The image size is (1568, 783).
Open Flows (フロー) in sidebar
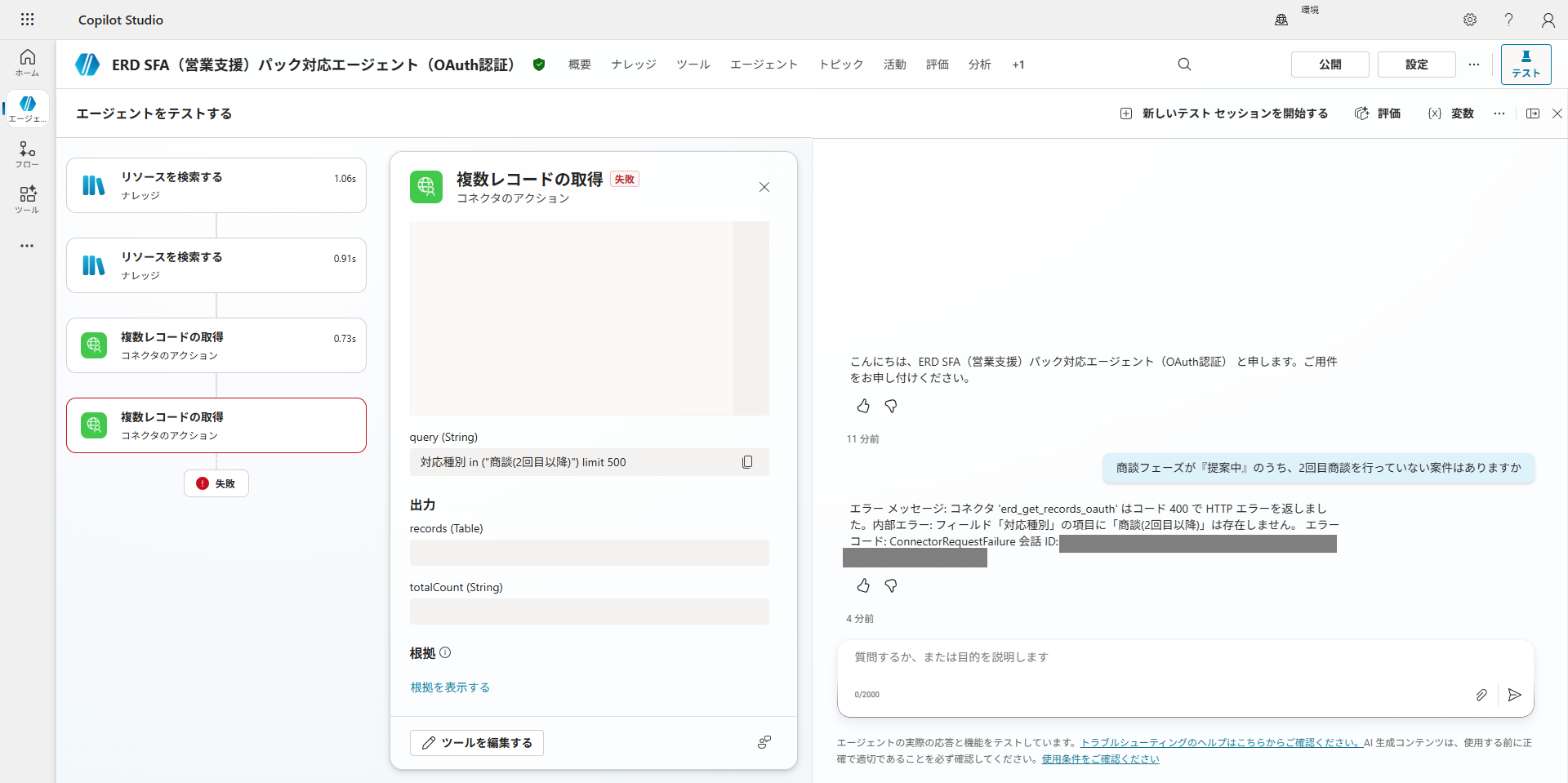27,154
